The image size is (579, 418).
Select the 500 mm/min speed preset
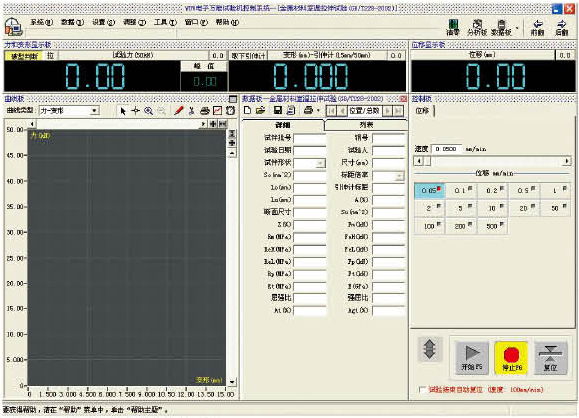click(493, 226)
